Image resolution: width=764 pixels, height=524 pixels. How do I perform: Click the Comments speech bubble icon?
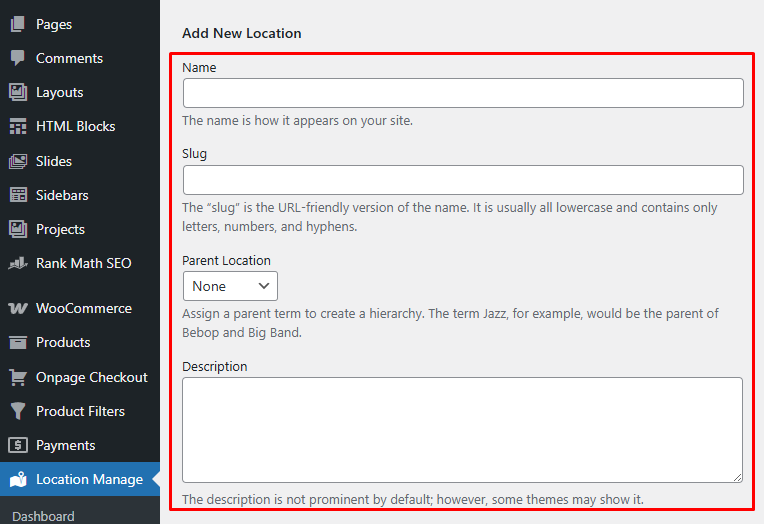click(18, 58)
